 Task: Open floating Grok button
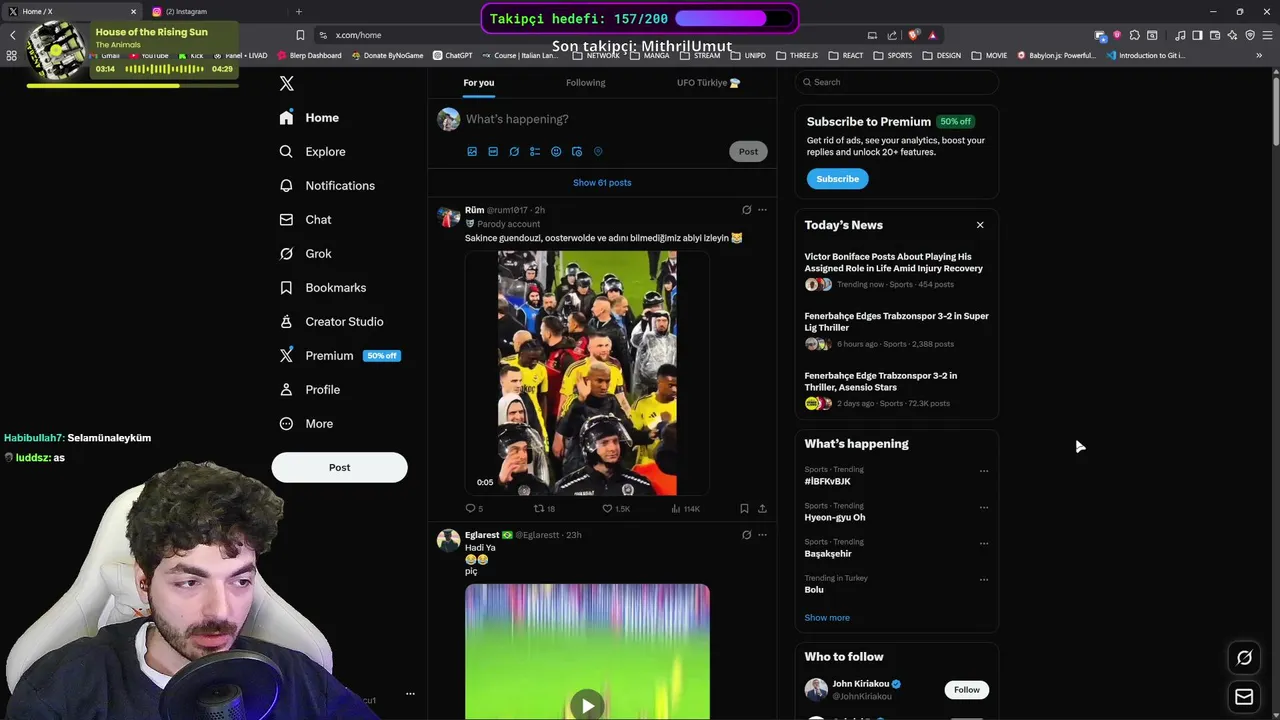(1244, 658)
